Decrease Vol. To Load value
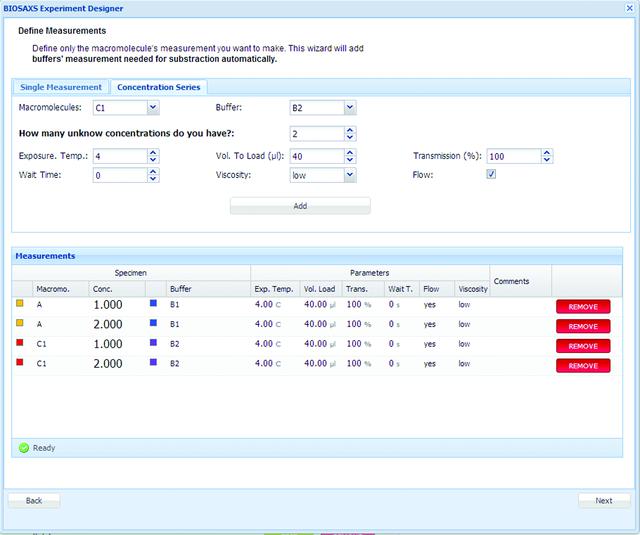 (350, 160)
